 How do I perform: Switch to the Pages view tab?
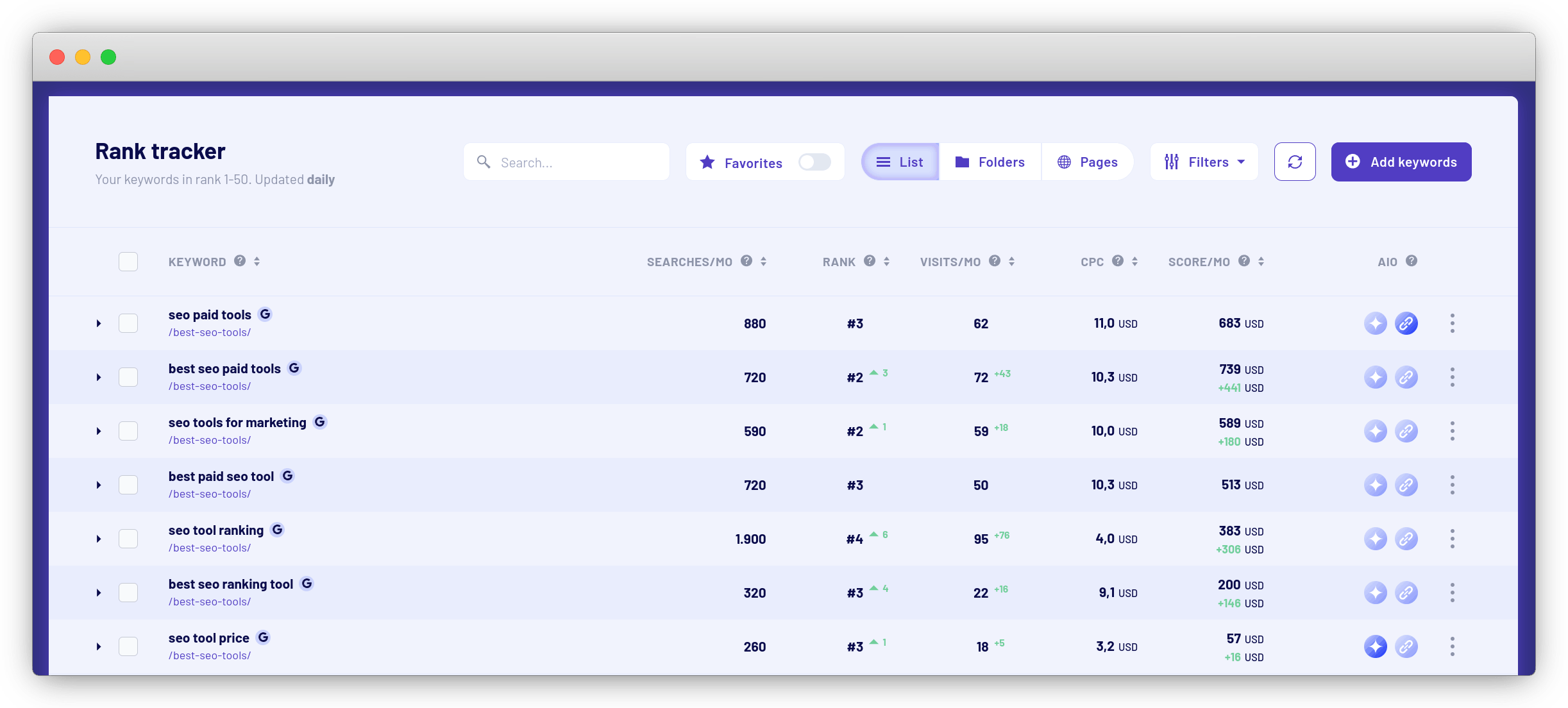(1087, 162)
